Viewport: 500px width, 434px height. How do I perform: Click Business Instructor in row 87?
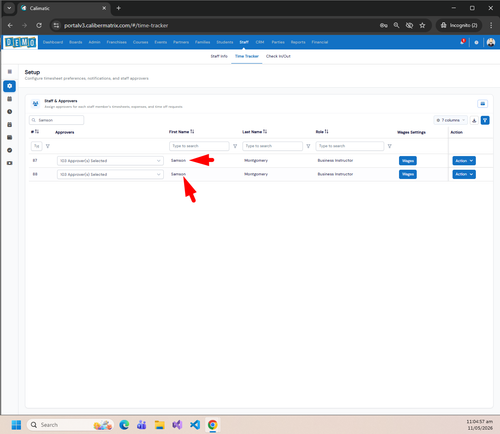pos(335,161)
